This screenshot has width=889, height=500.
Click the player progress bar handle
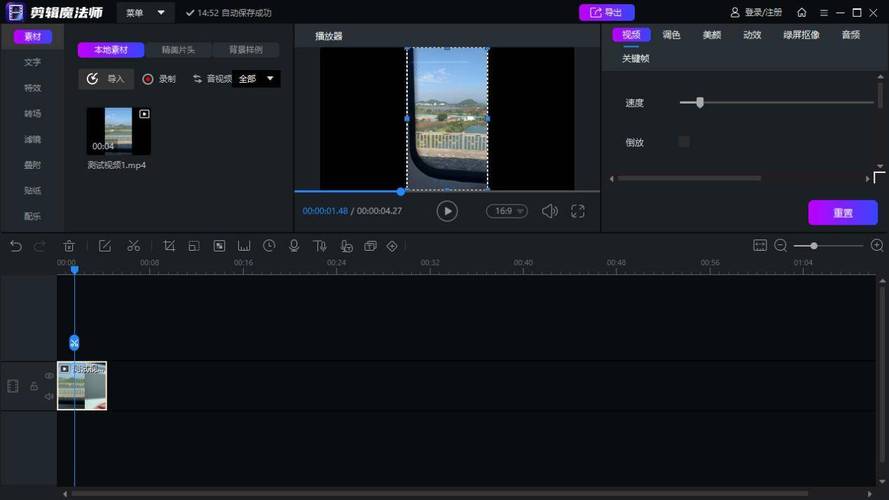(401, 192)
